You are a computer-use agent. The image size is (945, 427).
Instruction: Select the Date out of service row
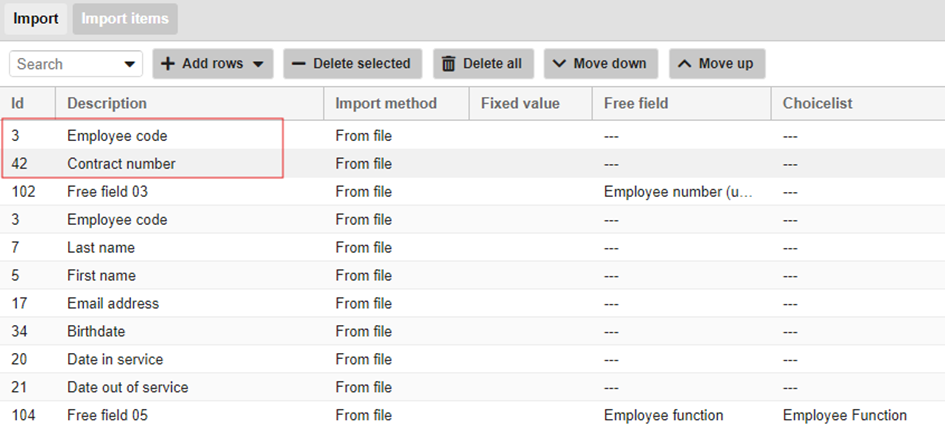(x=127, y=387)
